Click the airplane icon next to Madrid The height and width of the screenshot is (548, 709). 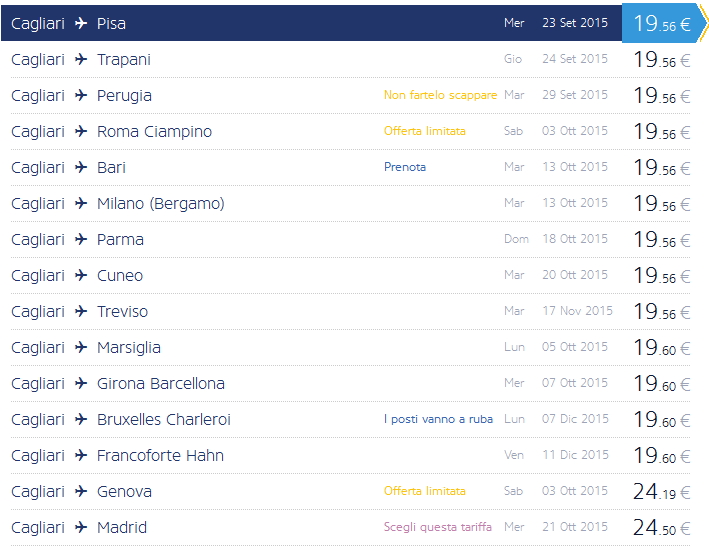pyautogui.click(x=81, y=527)
